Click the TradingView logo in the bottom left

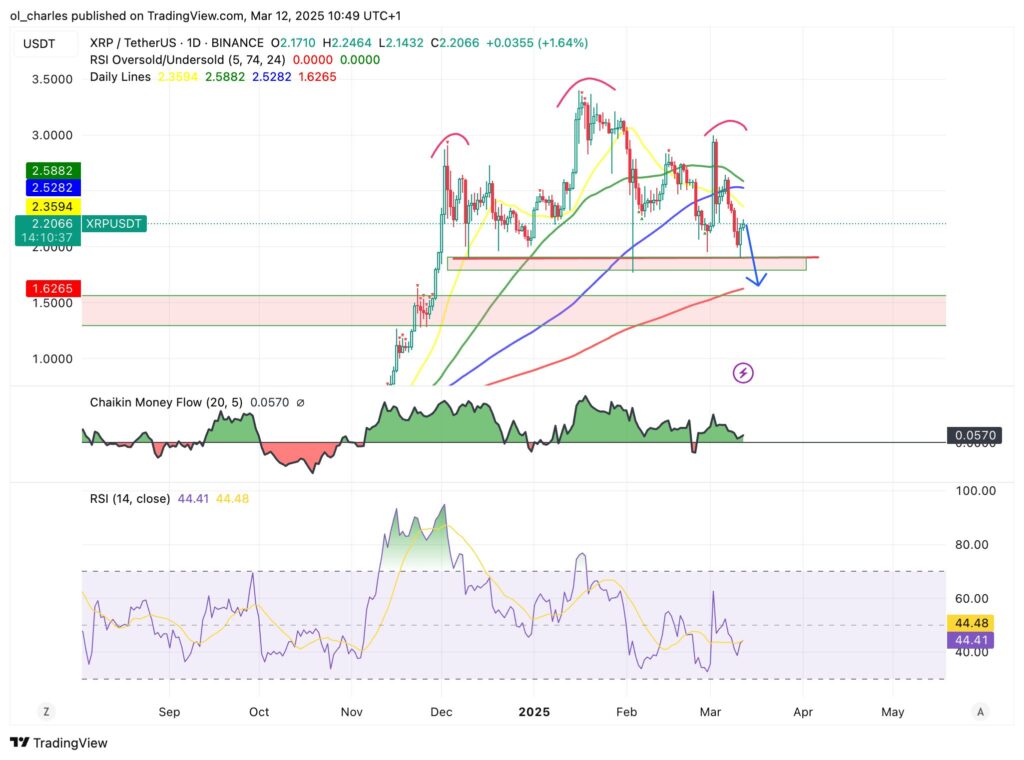pos(21,743)
